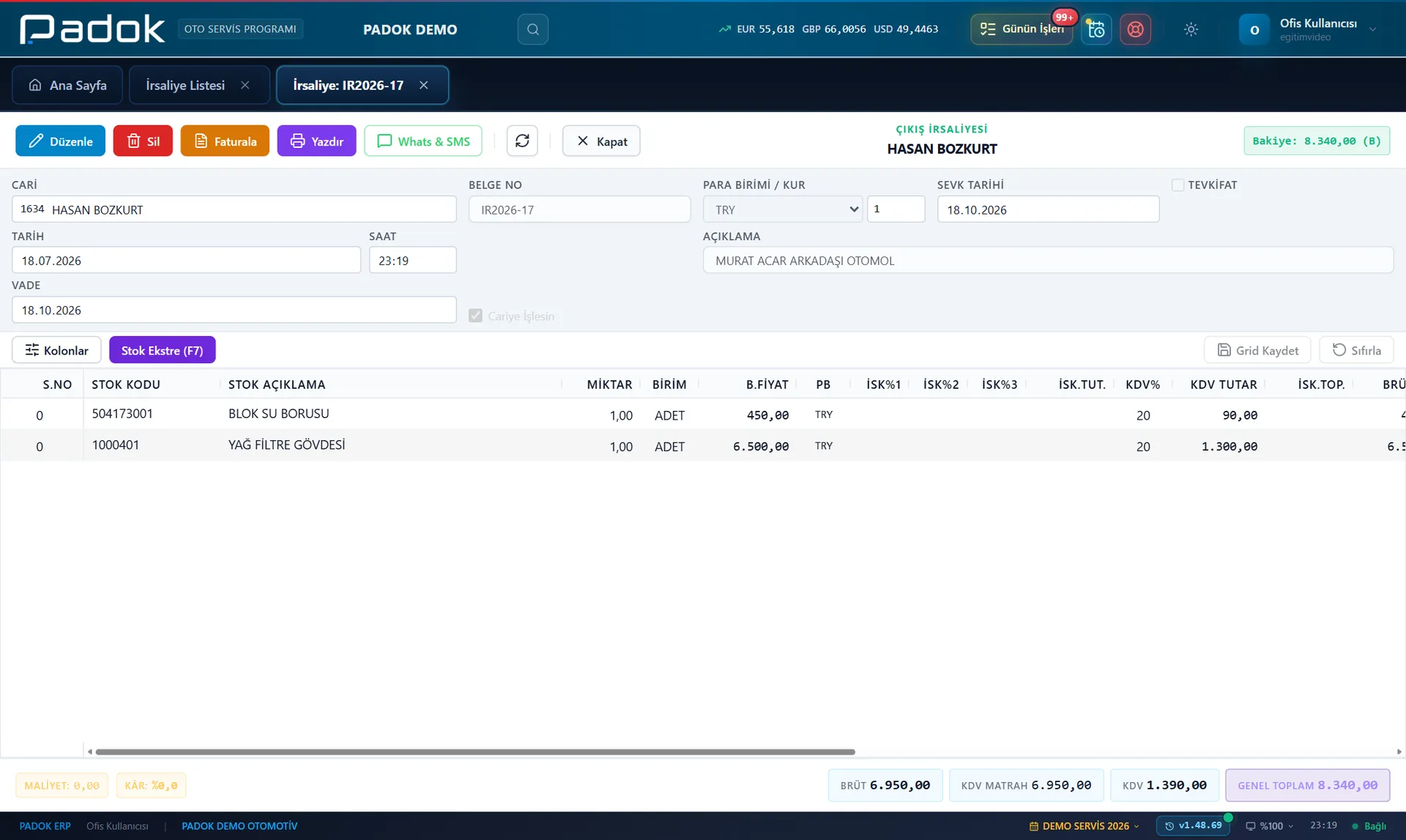Click the Düzenle edit button

click(60, 141)
